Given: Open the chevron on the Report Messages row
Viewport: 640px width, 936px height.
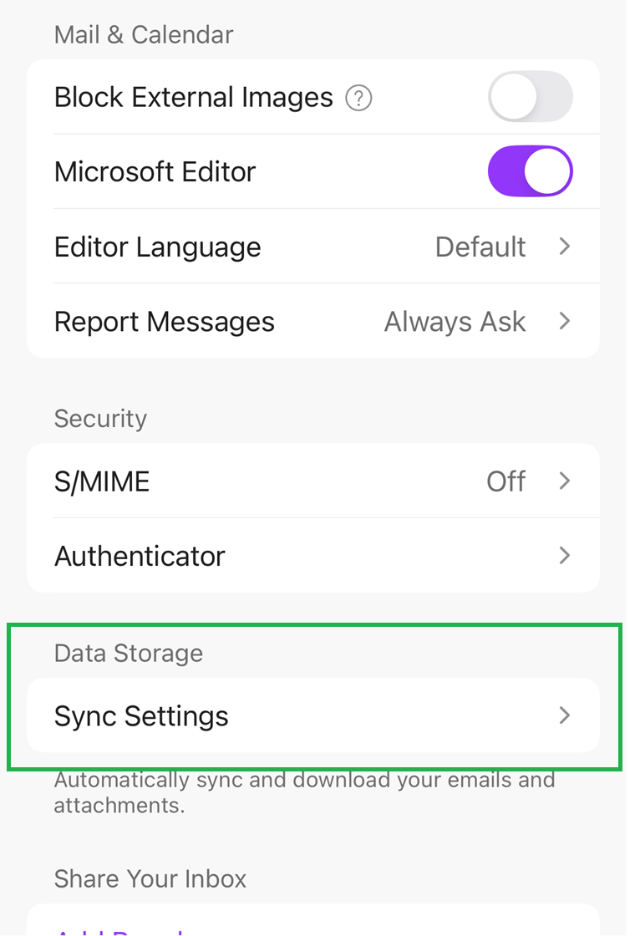Looking at the screenshot, I should pyautogui.click(x=565, y=321).
